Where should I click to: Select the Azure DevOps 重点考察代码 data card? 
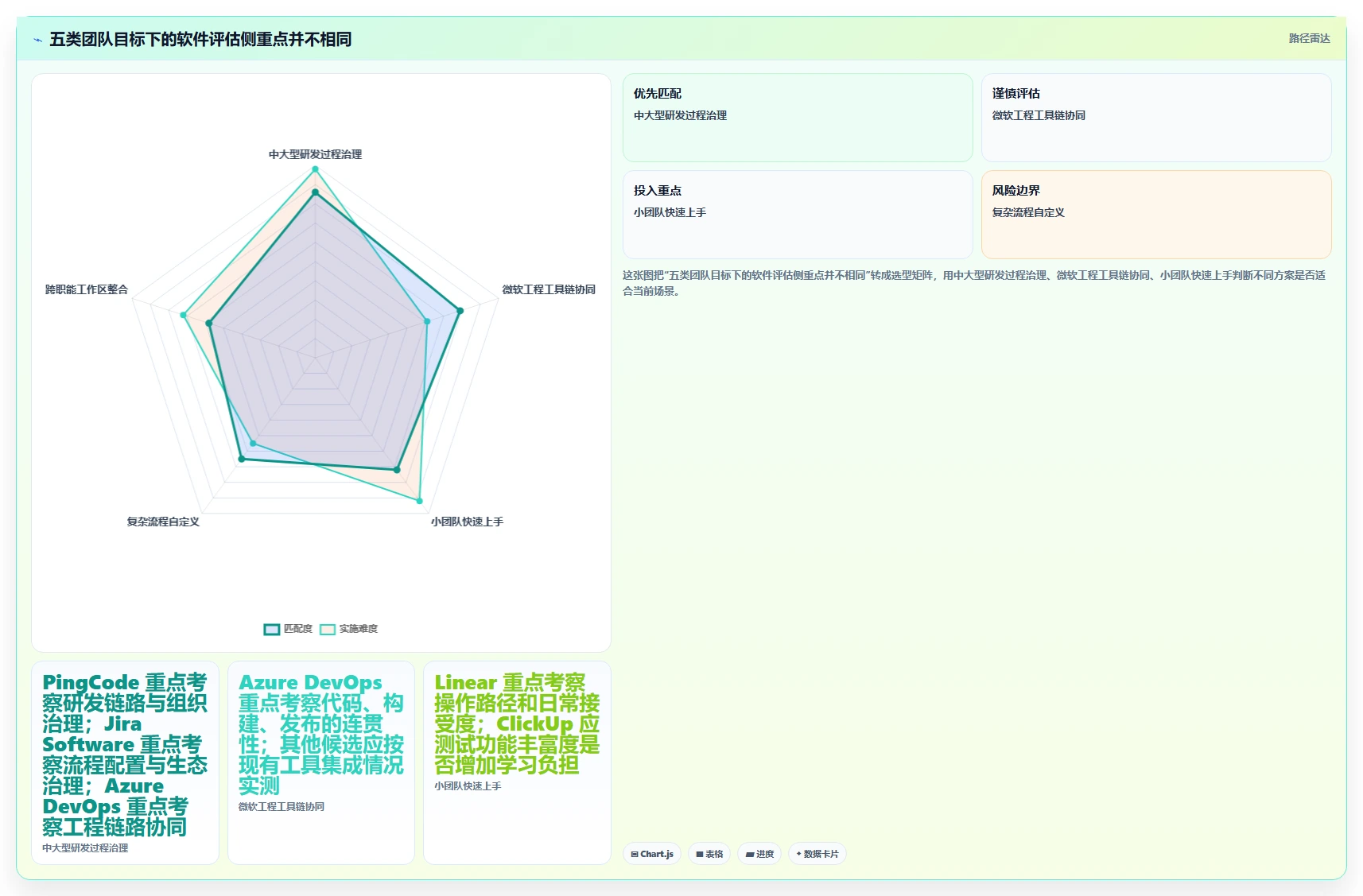click(x=321, y=762)
